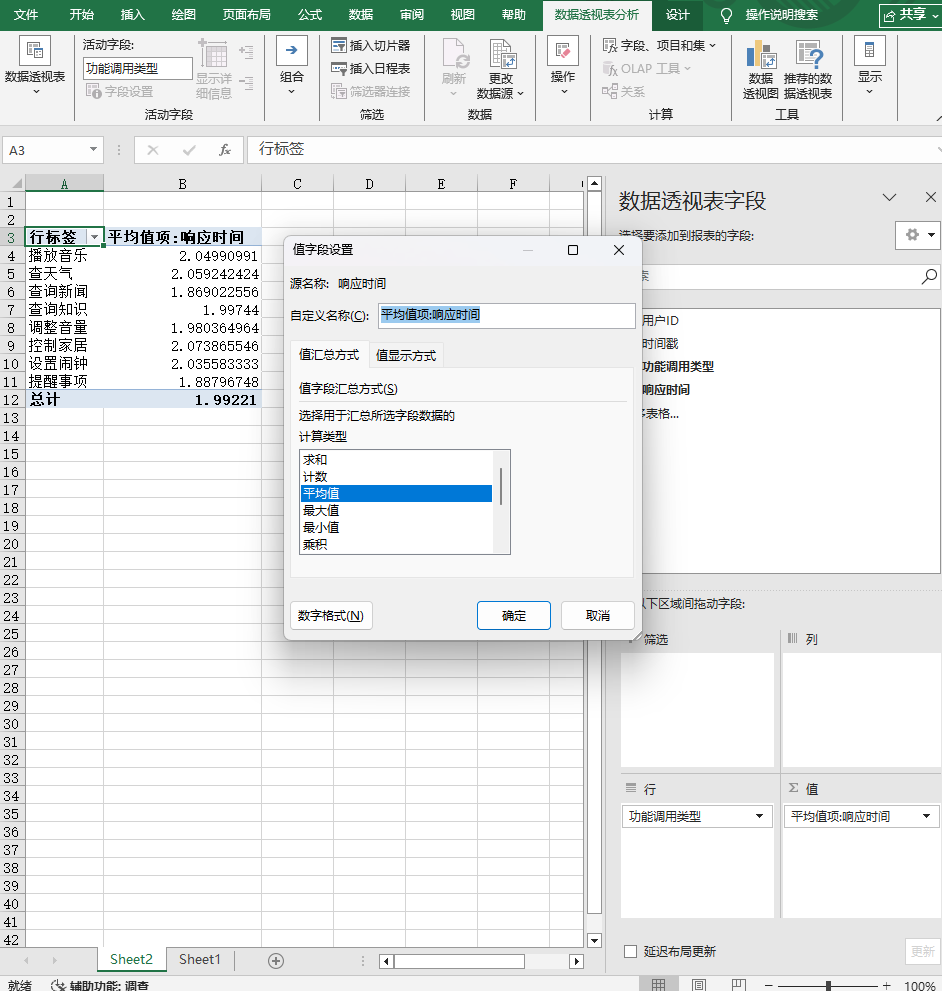Open the 文件 tab
The image size is (942, 991).
(26, 15)
